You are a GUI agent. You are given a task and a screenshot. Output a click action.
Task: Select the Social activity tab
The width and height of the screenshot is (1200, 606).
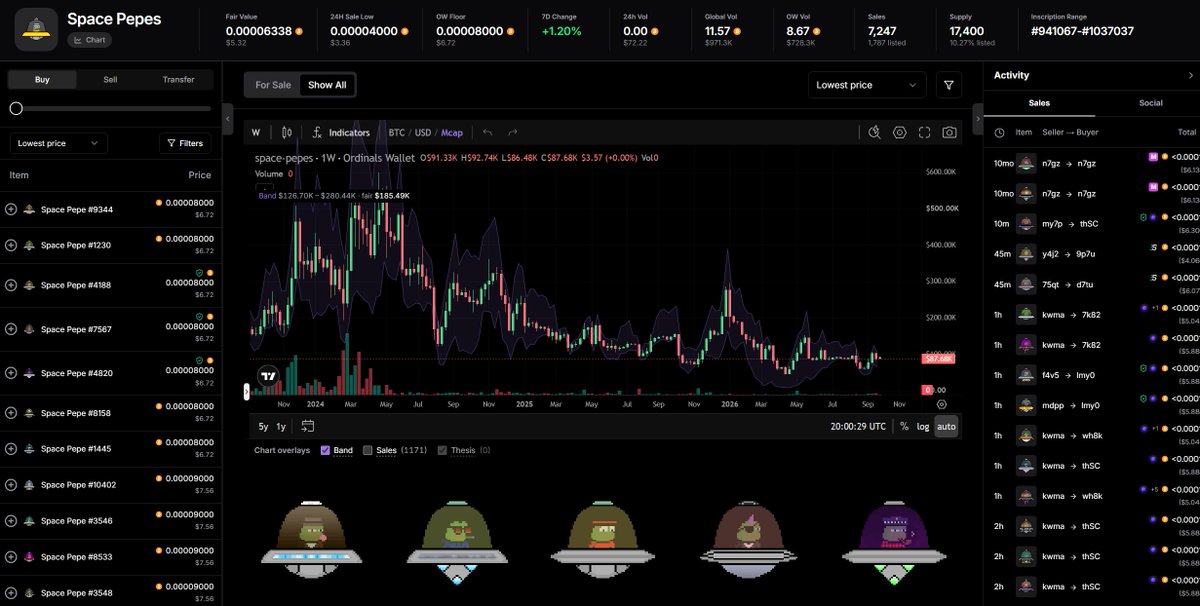1150,103
